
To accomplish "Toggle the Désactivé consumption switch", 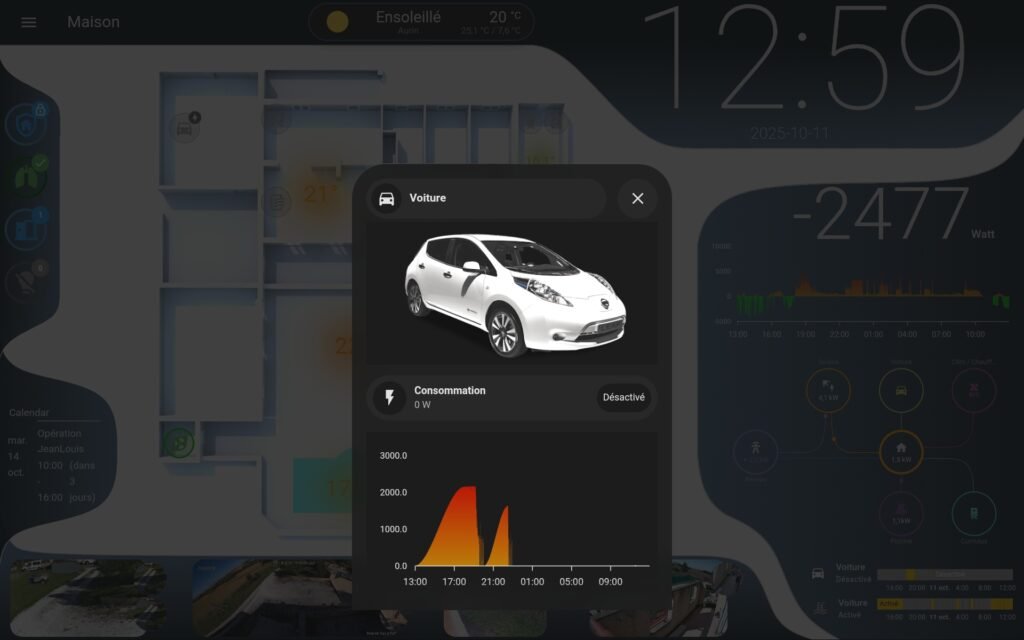I will [624, 397].
